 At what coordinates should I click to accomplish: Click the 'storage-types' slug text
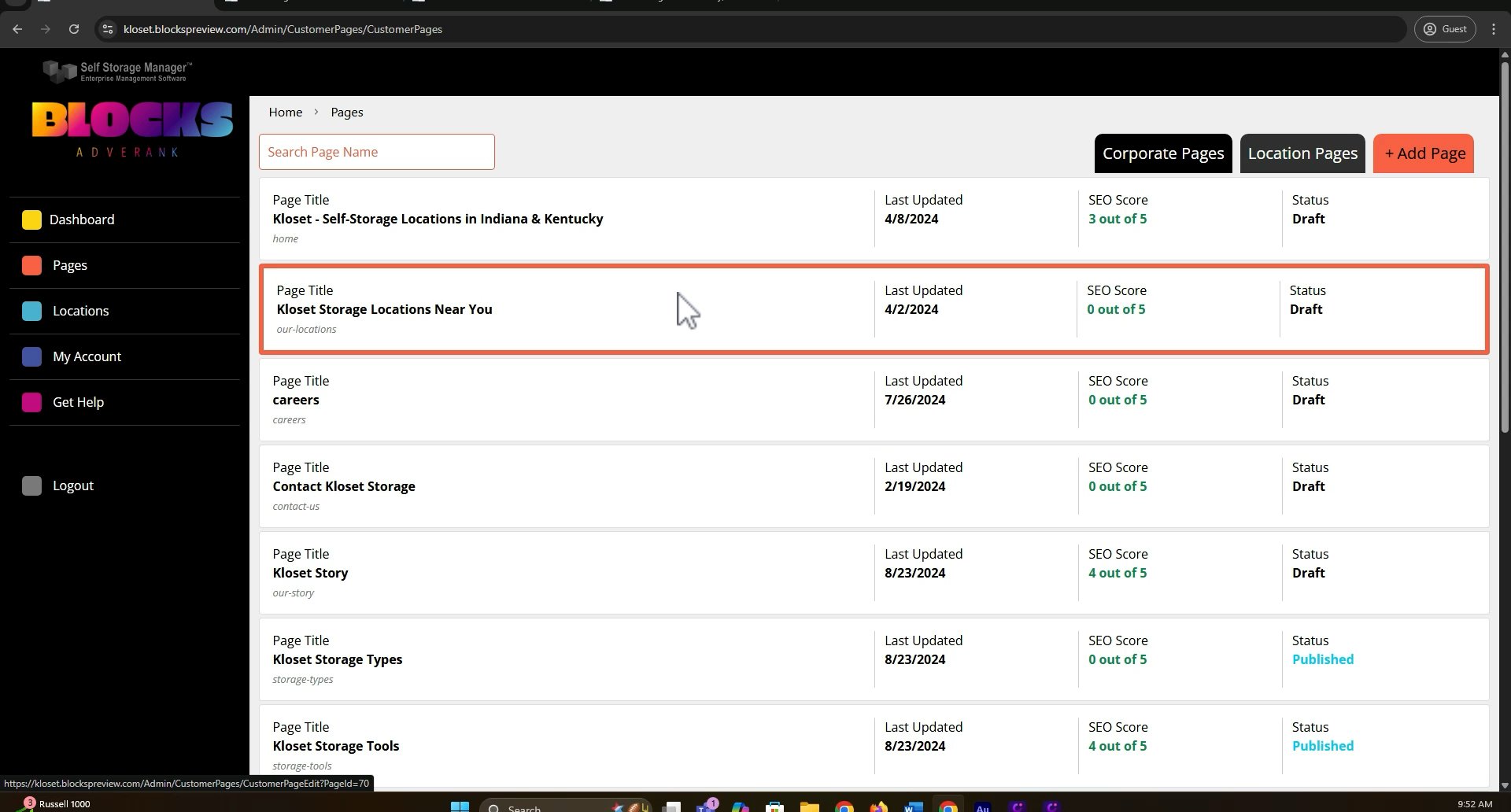[x=303, y=679]
